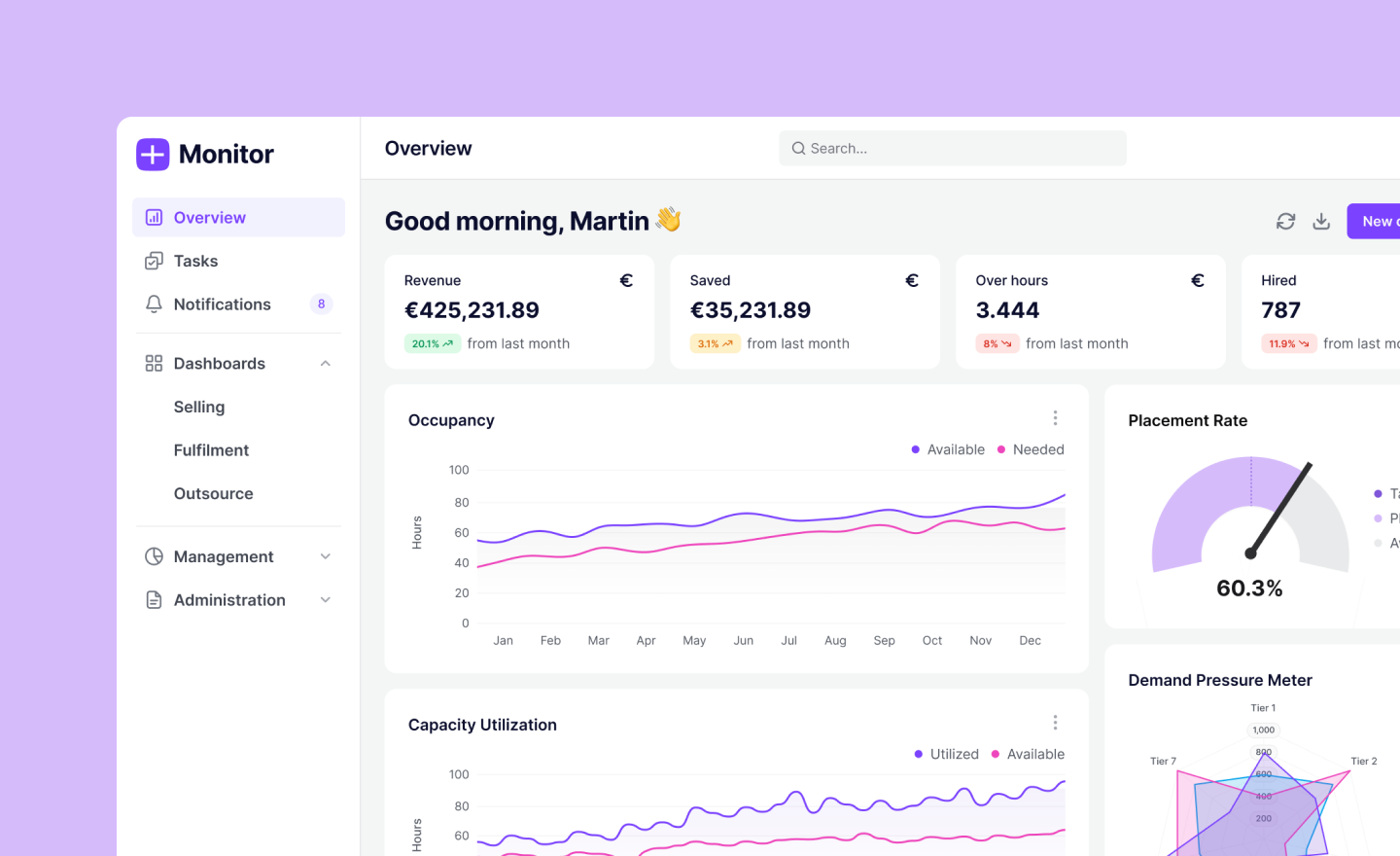Click the Administration section label
This screenshot has height=856, width=1400.
click(229, 600)
